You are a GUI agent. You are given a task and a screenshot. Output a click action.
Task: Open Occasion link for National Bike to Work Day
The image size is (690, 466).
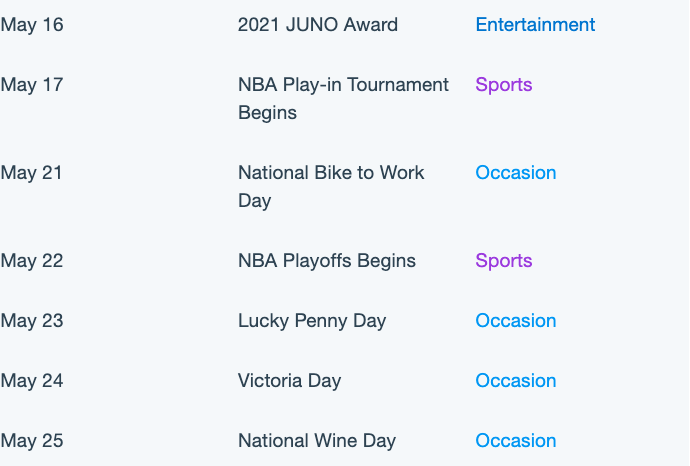coord(516,172)
